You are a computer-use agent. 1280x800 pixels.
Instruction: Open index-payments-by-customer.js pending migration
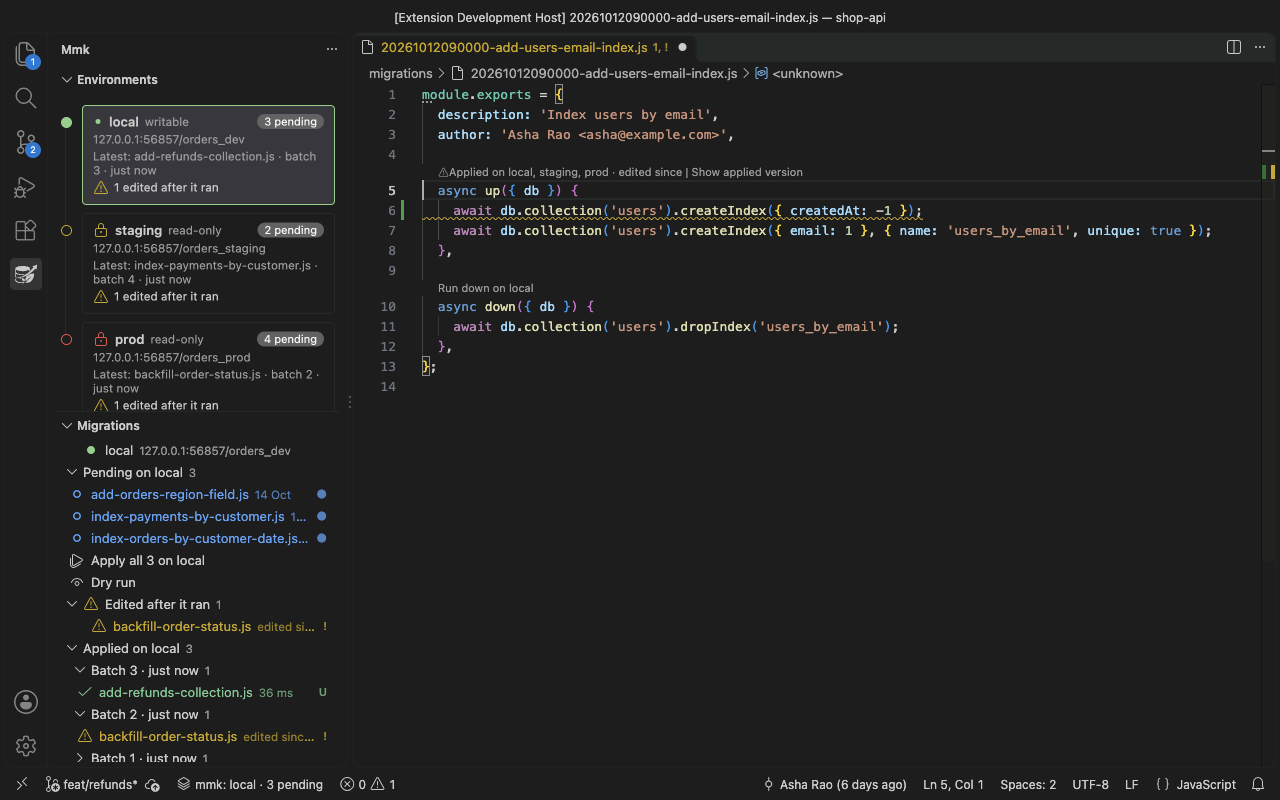[188, 516]
